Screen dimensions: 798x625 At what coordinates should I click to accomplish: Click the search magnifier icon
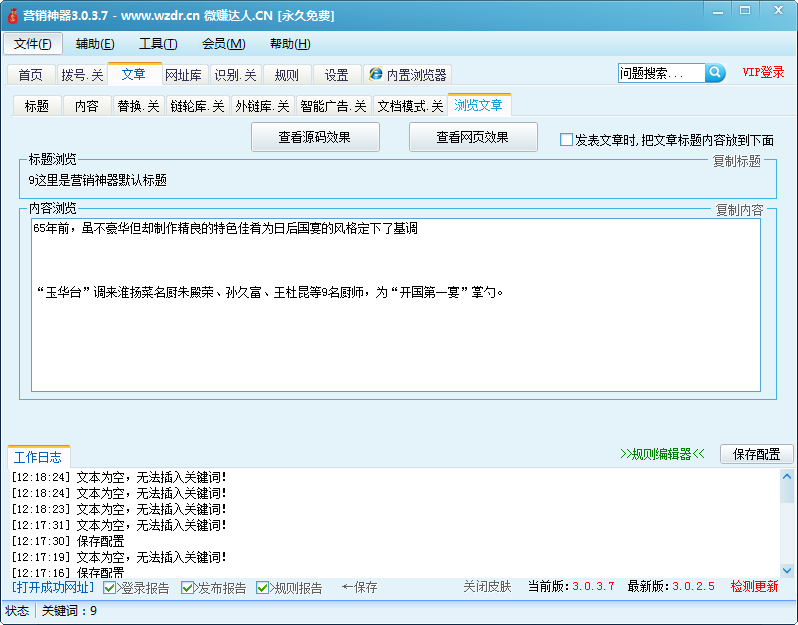715,73
